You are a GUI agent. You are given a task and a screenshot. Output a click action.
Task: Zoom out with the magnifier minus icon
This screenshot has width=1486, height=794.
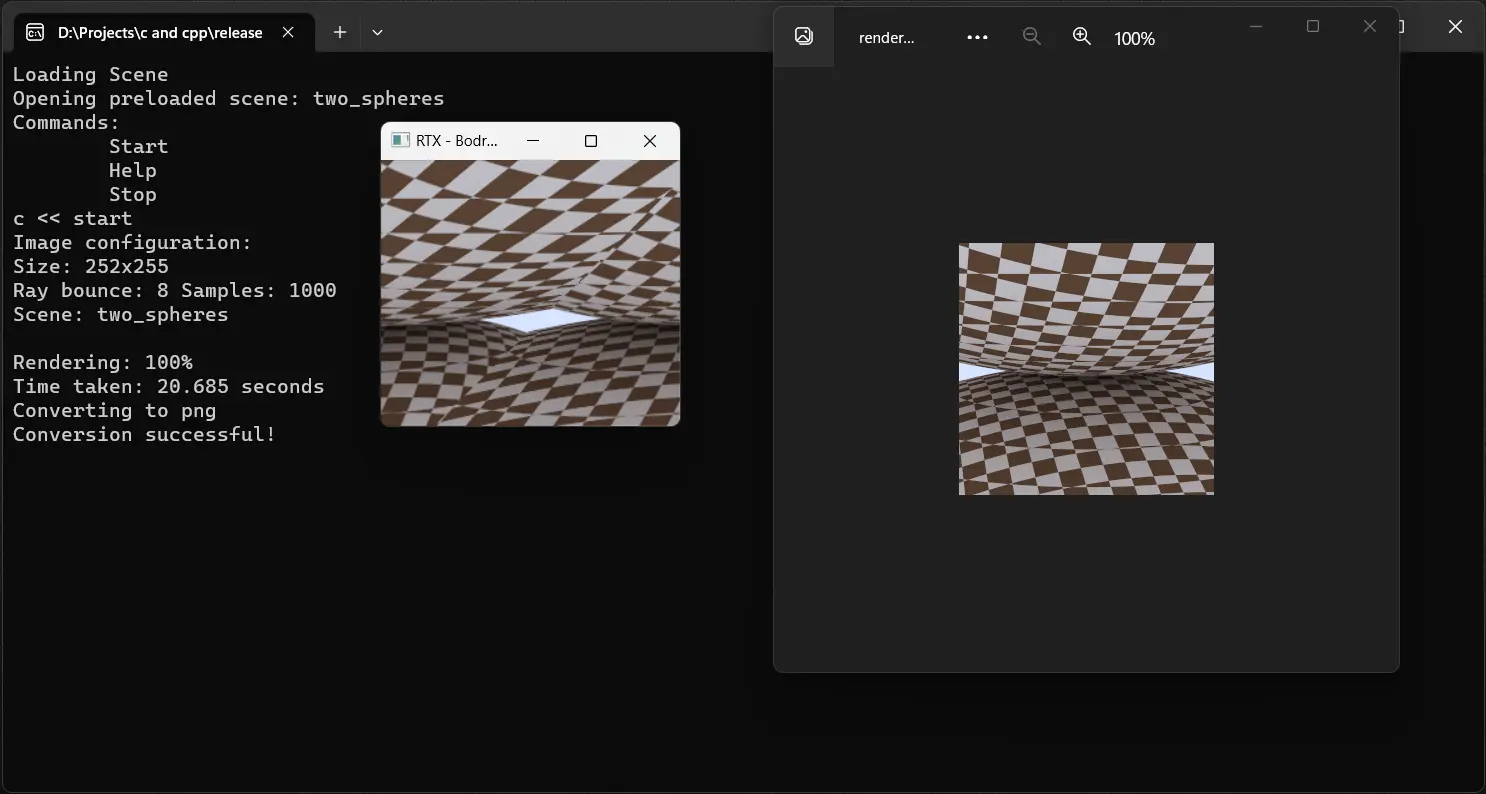click(x=1031, y=36)
